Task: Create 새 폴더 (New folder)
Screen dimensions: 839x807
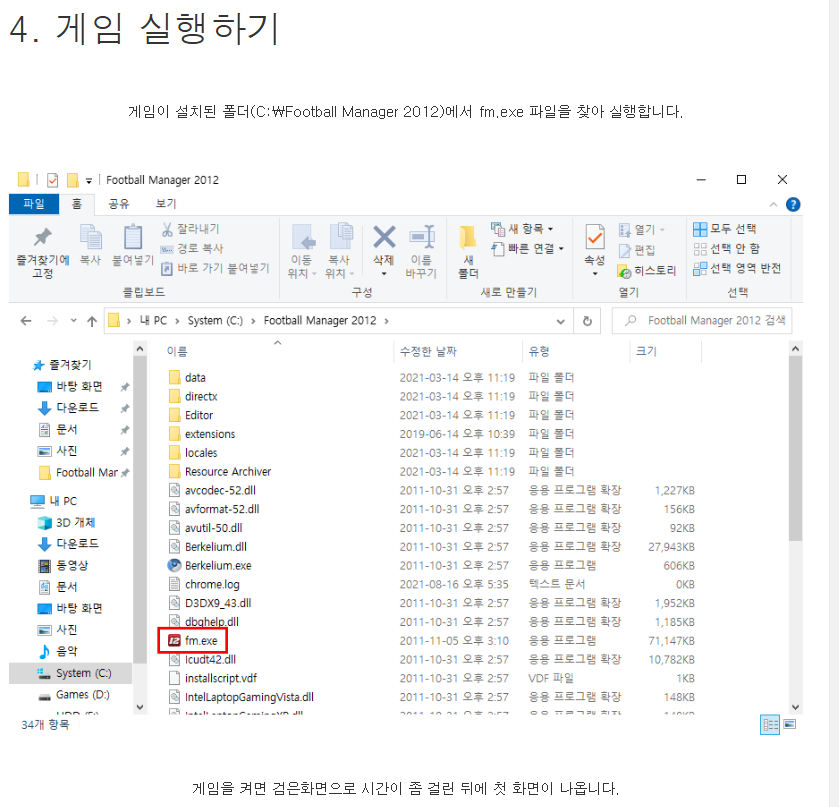Action: coord(468,252)
